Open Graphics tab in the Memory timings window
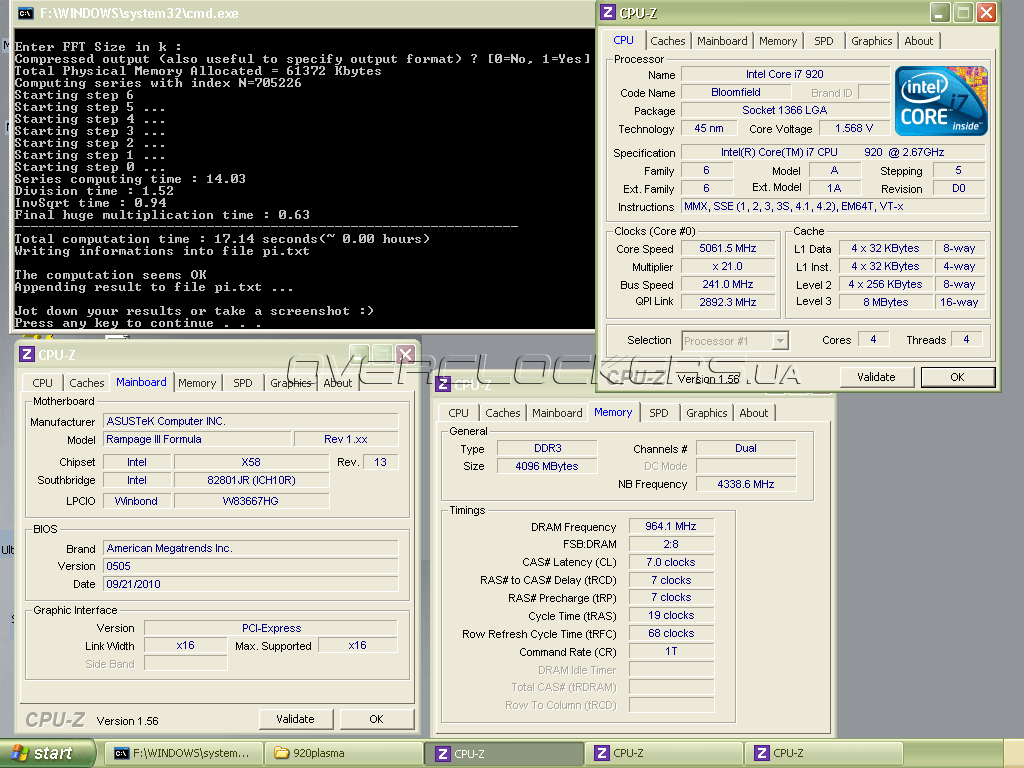1024x768 pixels. coord(706,413)
